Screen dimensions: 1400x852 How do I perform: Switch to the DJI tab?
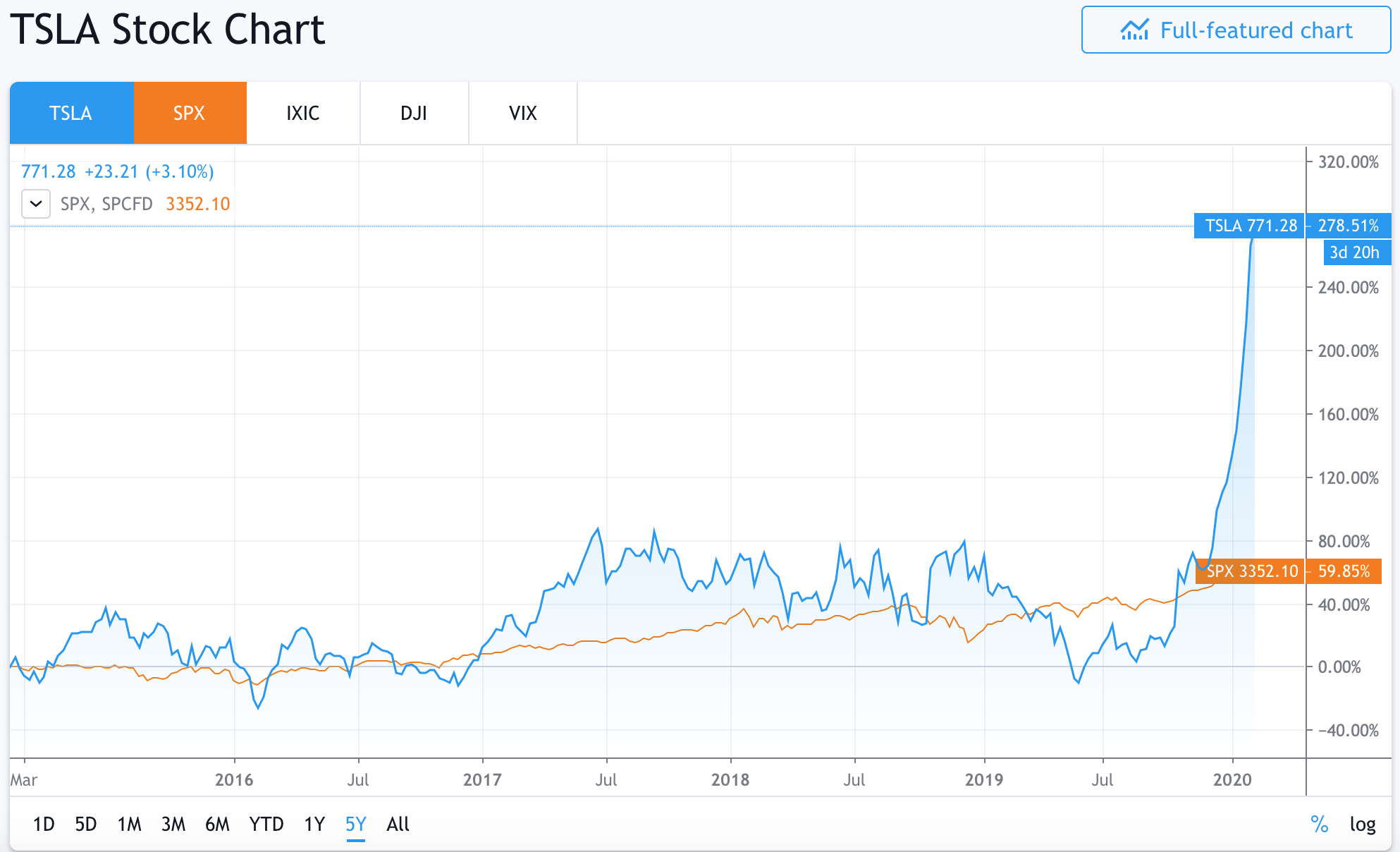click(414, 113)
